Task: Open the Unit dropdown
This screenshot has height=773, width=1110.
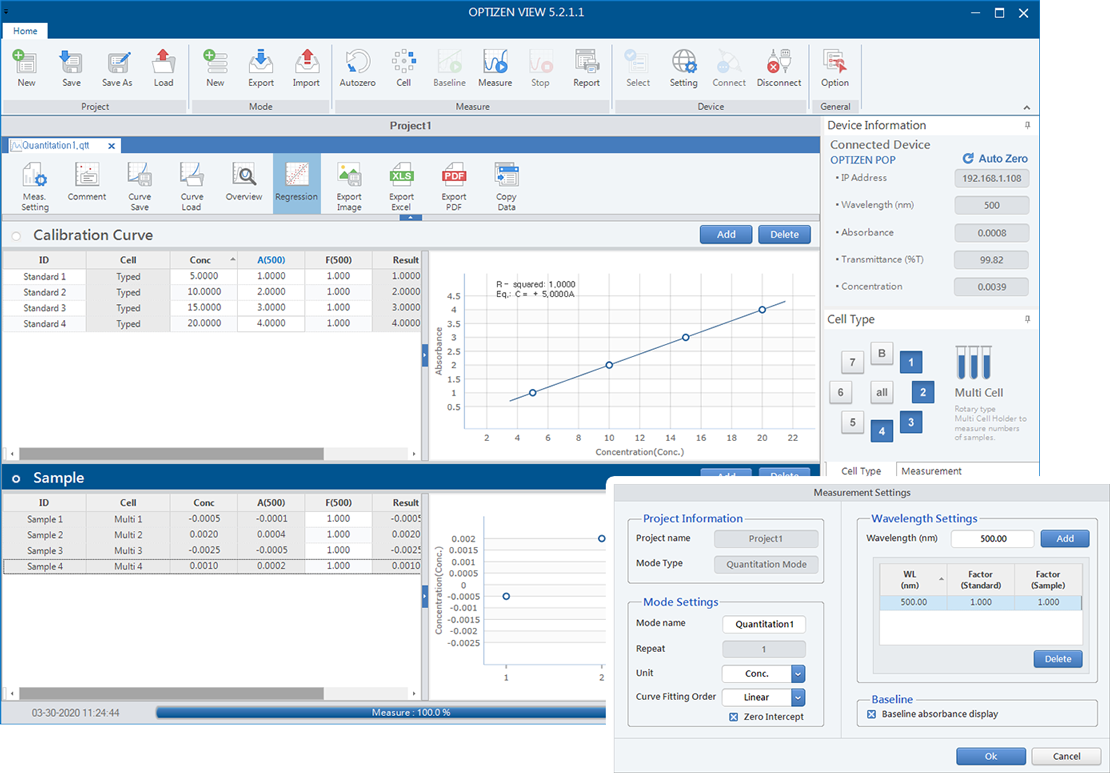Action: 798,674
